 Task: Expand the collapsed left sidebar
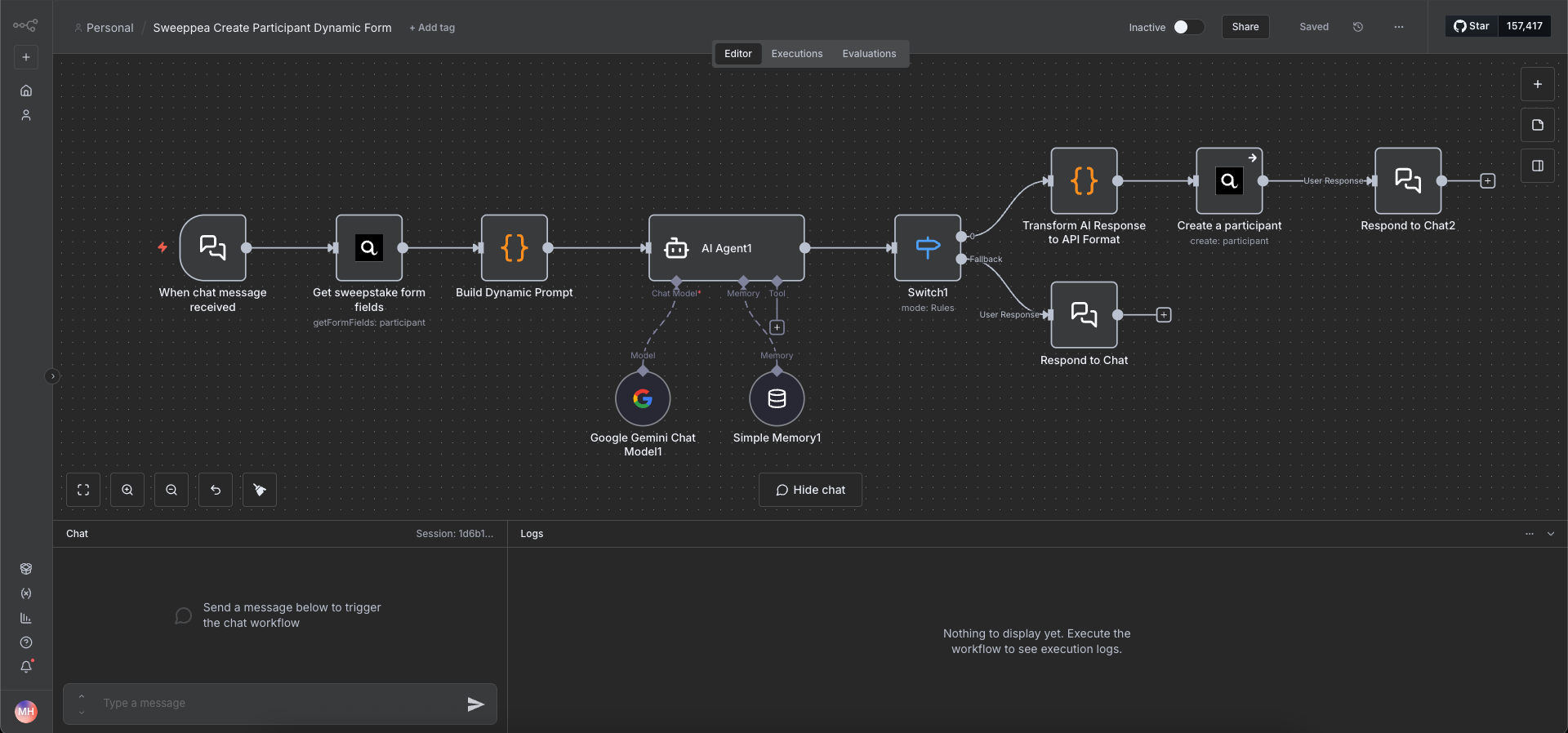tap(52, 376)
